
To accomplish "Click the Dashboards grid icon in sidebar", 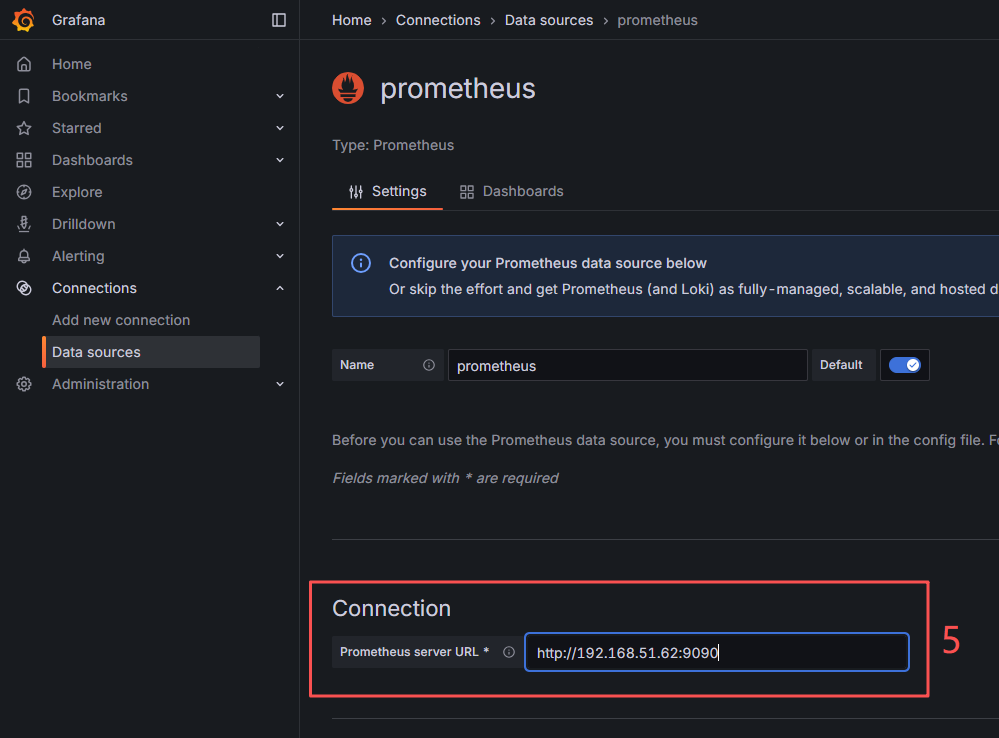I will click(x=24, y=160).
